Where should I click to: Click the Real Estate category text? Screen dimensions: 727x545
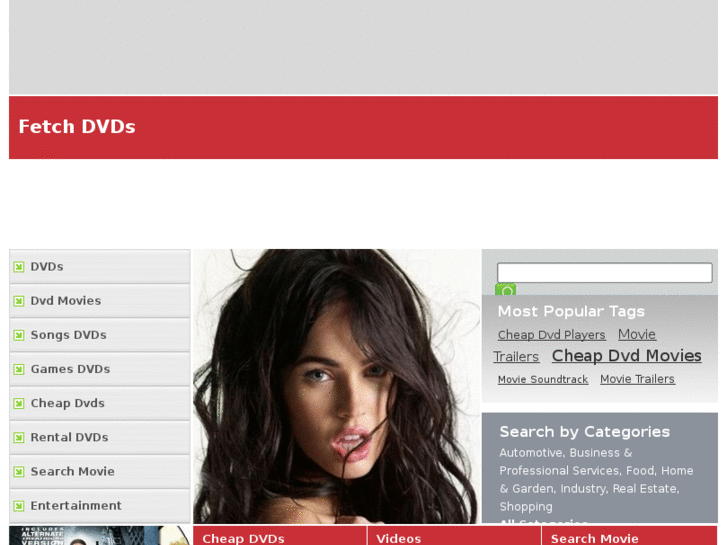644,489
